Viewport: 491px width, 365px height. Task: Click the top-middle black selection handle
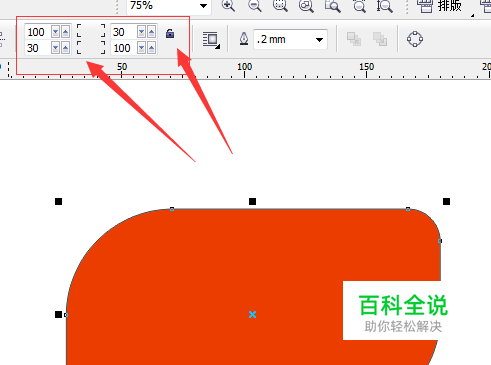click(252, 201)
